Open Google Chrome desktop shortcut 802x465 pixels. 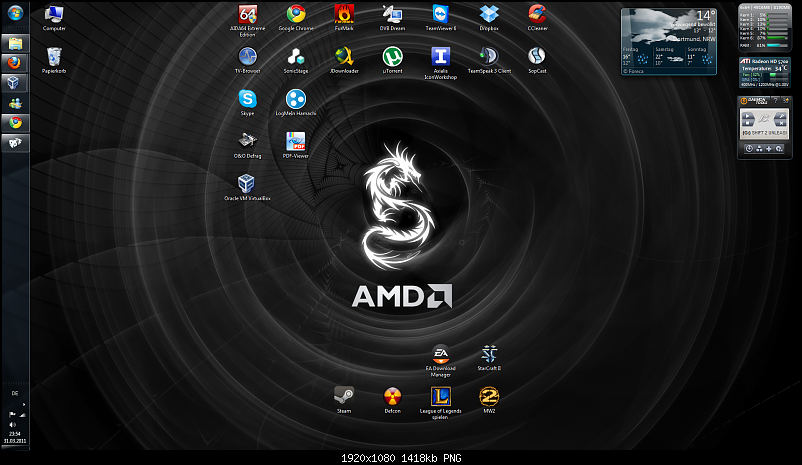(296, 18)
